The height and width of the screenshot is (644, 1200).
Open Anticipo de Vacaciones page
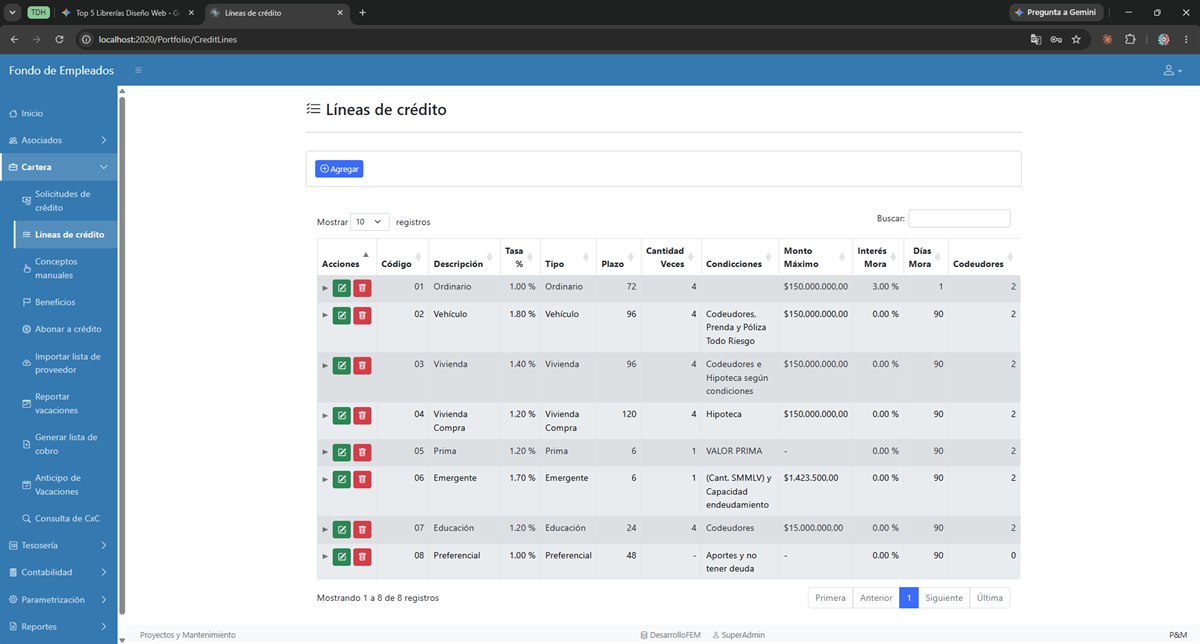click(65, 485)
